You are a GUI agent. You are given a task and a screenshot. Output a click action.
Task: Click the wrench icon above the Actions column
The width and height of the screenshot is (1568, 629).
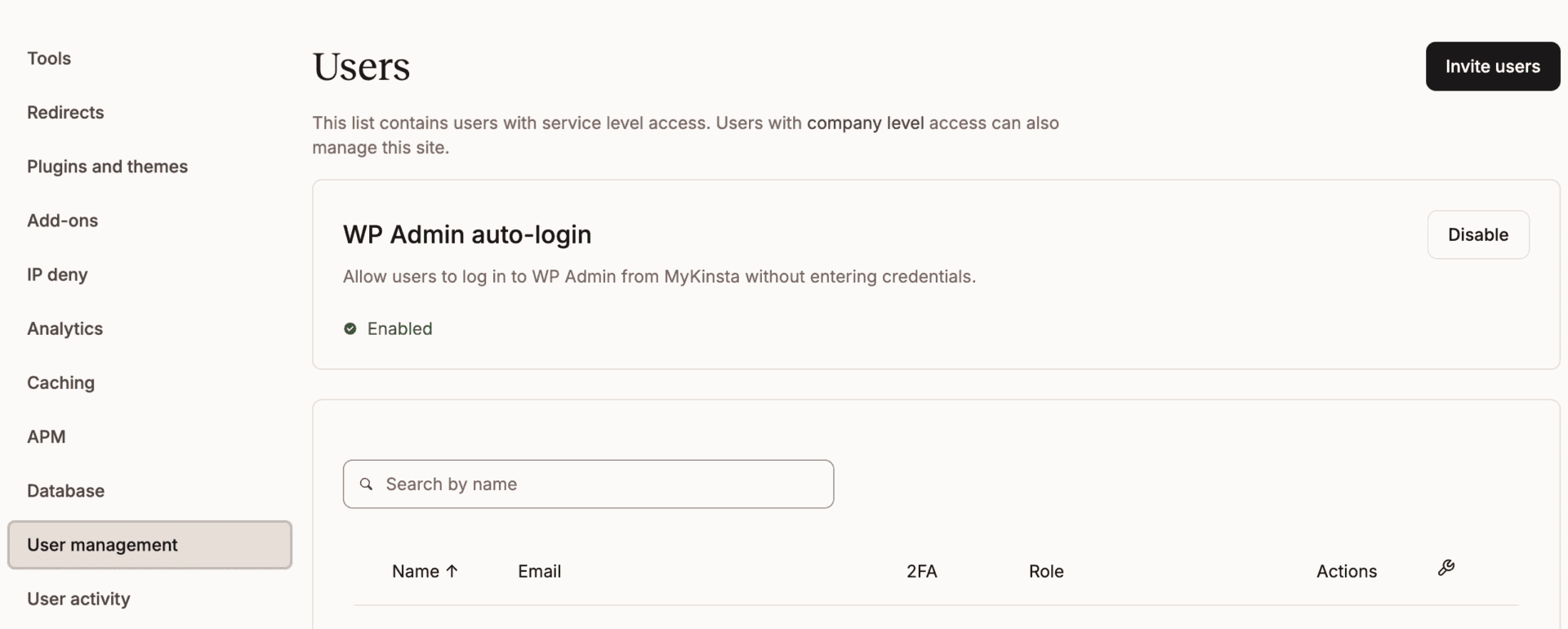pyautogui.click(x=1446, y=568)
